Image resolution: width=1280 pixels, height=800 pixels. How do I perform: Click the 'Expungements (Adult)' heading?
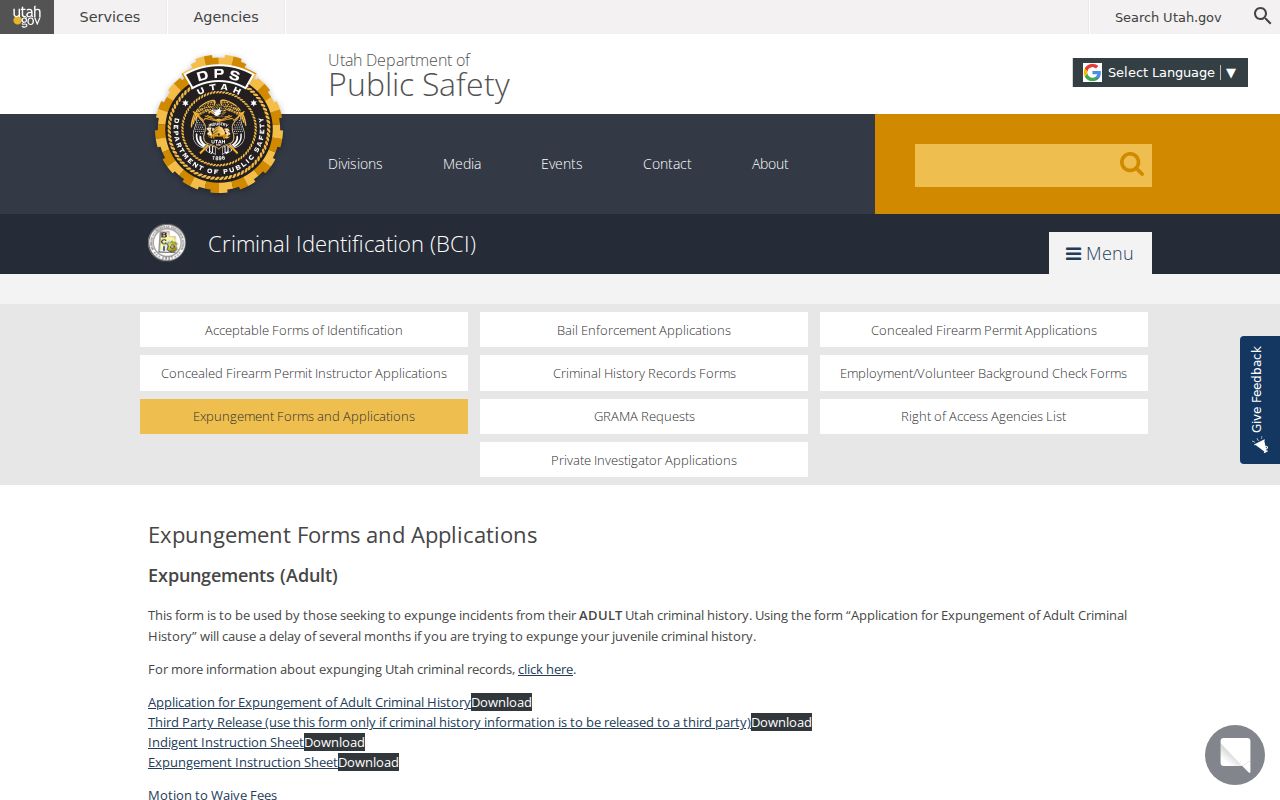click(x=243, y=576)
